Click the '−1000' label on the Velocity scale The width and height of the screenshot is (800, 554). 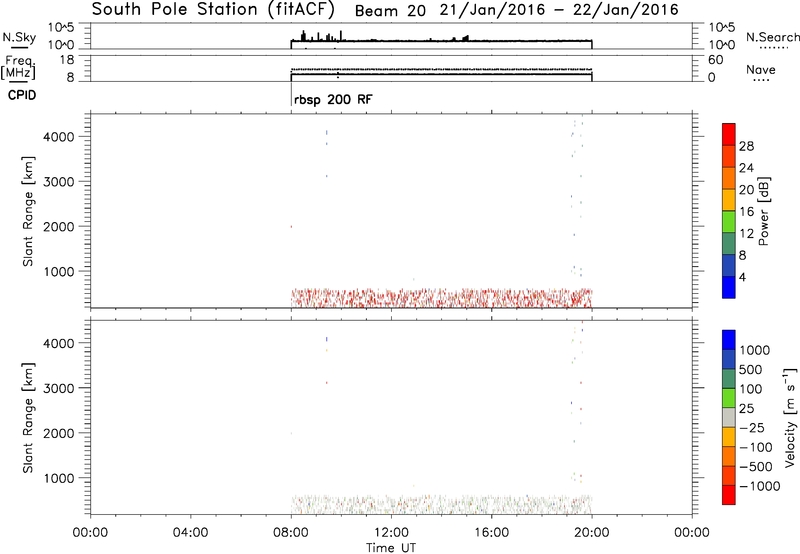tap(760, 486)
